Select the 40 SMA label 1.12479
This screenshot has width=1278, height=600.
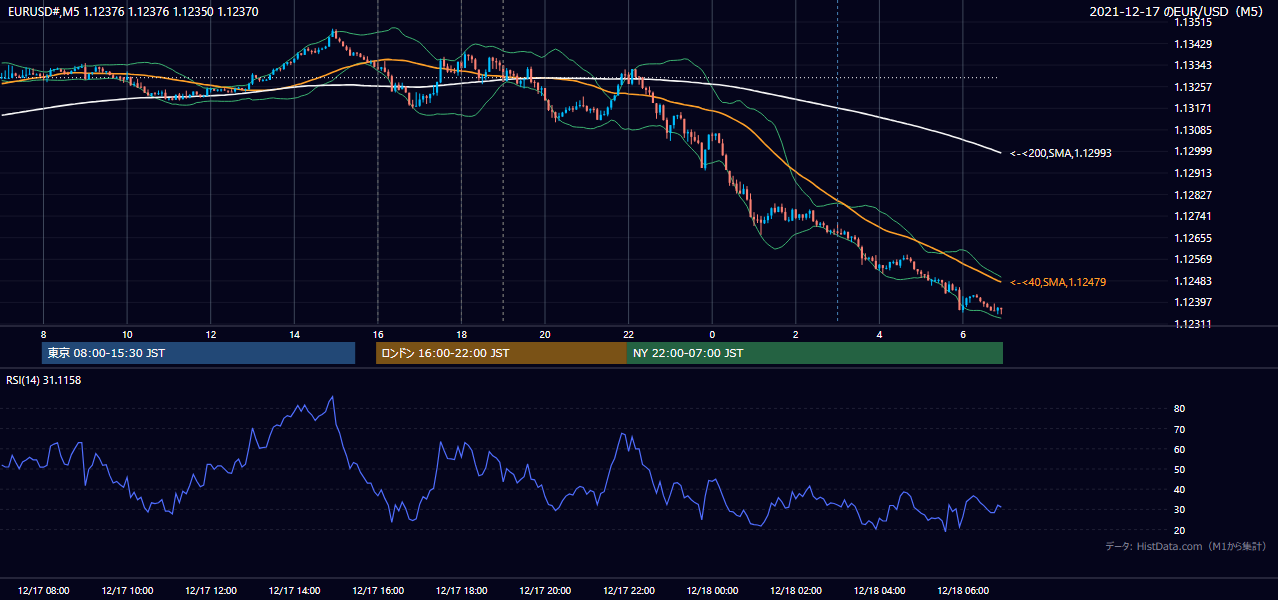point(1057,282)
